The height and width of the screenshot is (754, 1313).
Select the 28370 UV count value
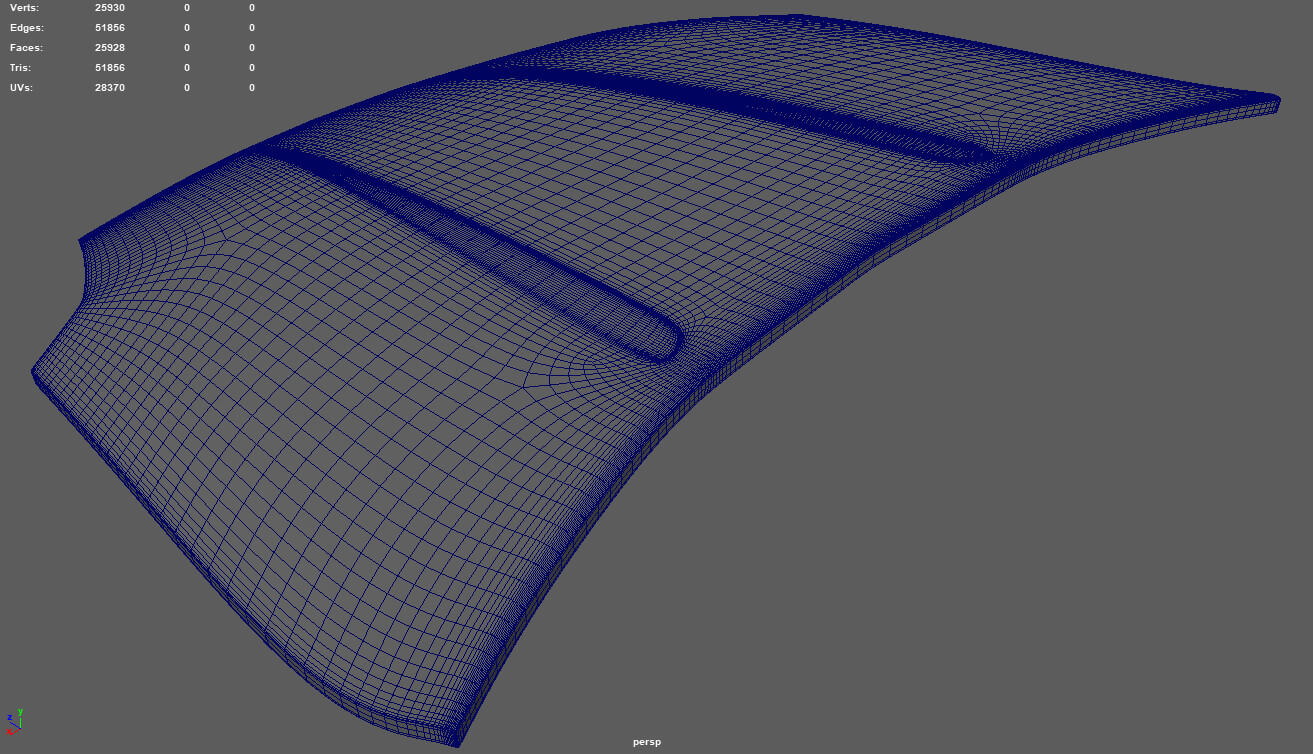click(110, 88)
